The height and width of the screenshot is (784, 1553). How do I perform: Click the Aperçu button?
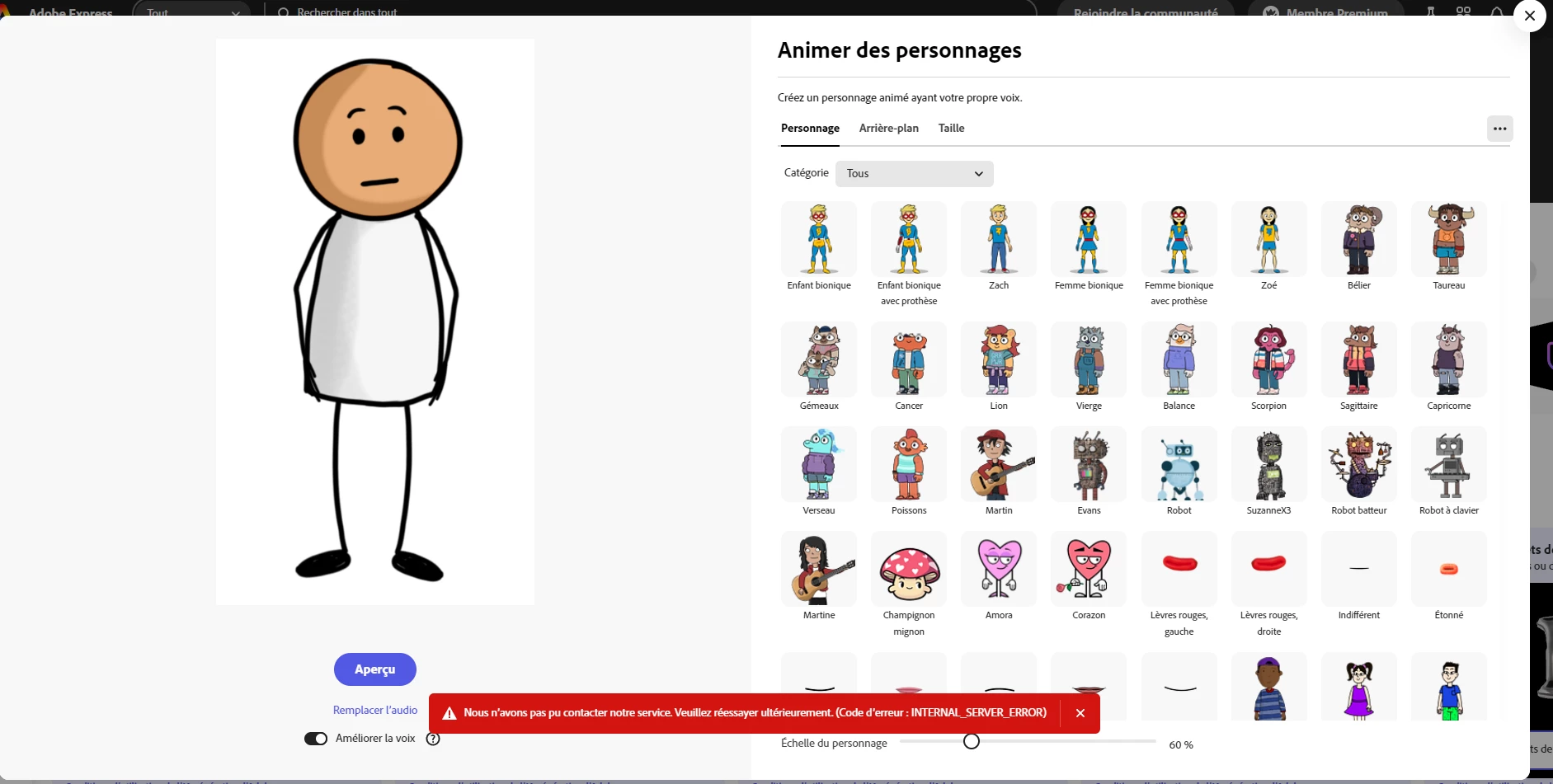pyautogui.click(x=375, y=669)
